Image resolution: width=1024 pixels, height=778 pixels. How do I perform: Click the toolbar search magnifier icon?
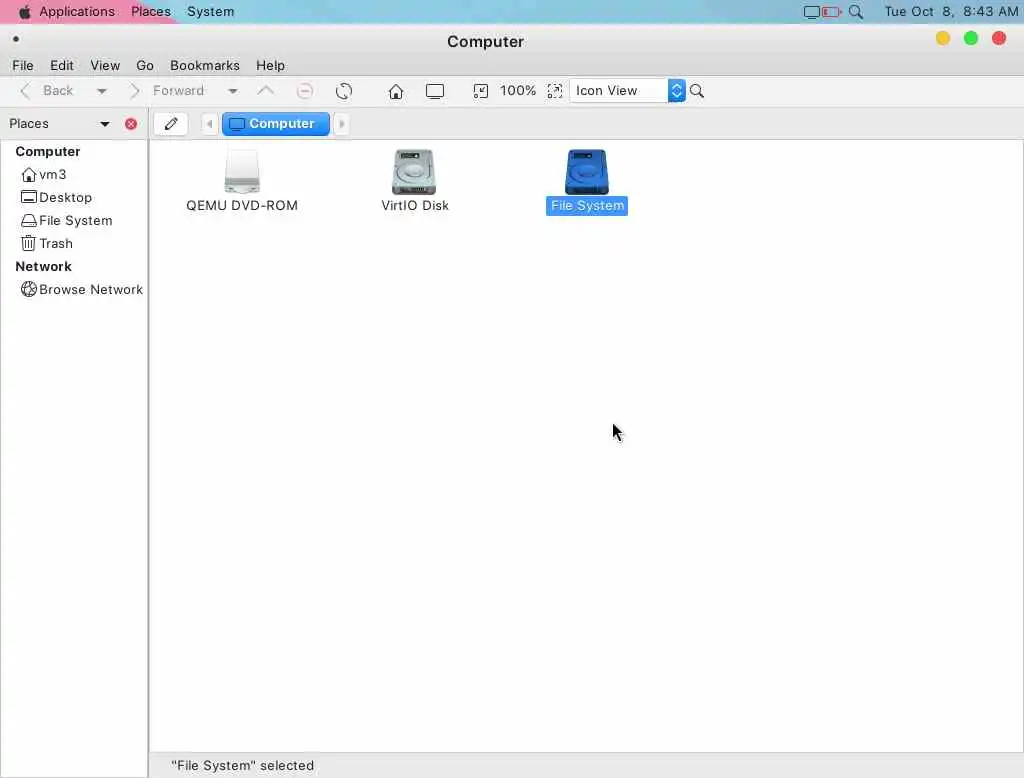tap(697, 91)
